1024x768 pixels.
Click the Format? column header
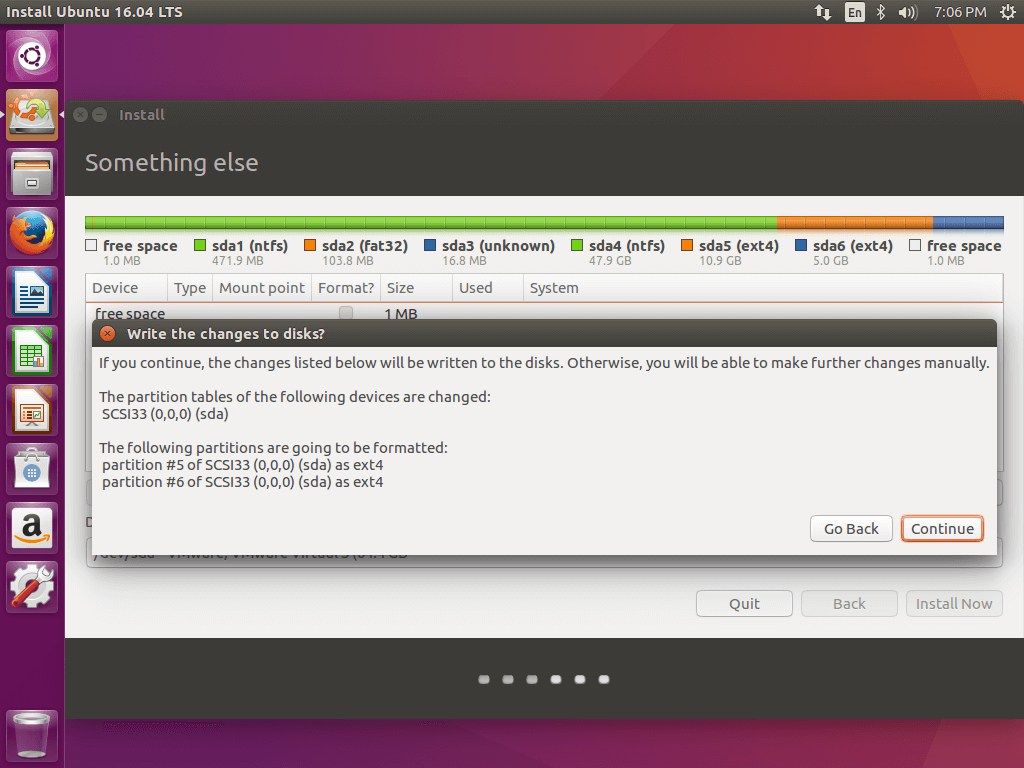click(346, 288)
